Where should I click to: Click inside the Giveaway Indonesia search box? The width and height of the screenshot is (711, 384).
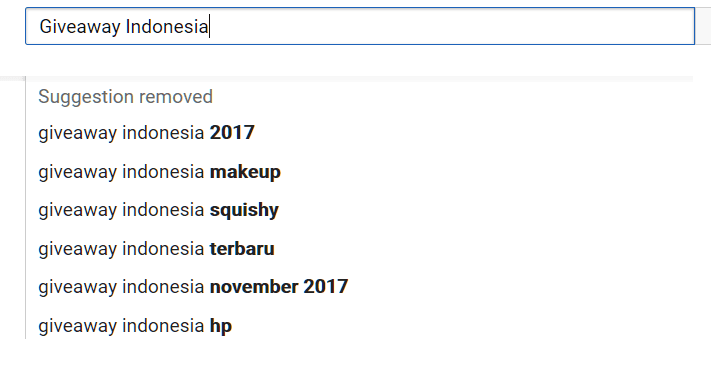360,26
